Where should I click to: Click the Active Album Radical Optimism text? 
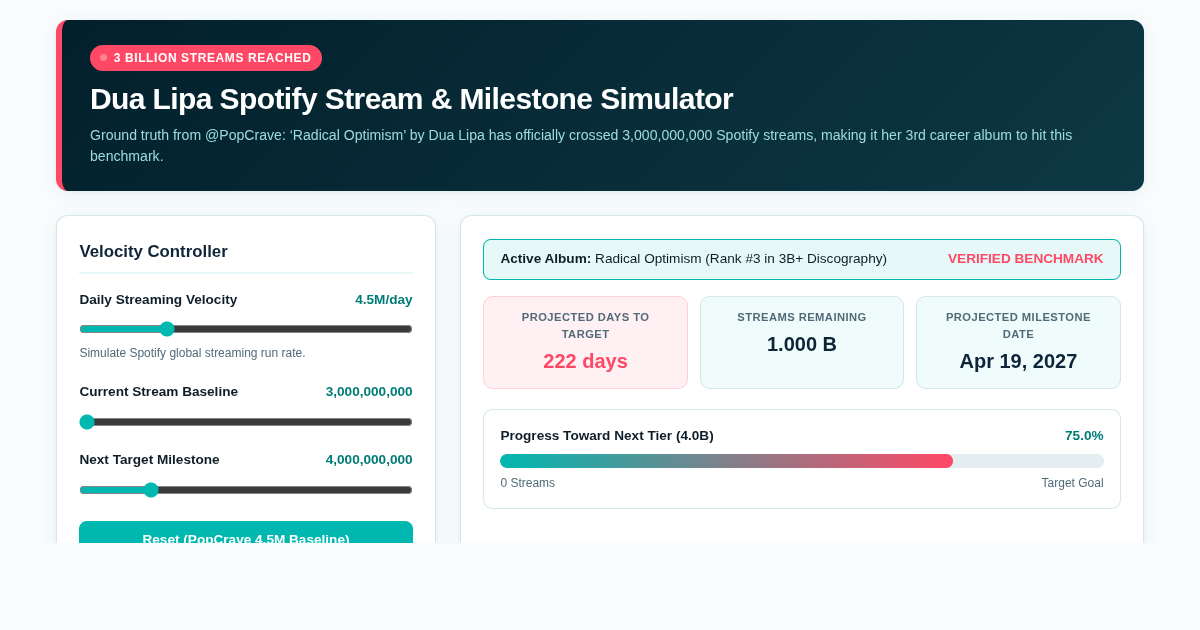pos(694,259)
